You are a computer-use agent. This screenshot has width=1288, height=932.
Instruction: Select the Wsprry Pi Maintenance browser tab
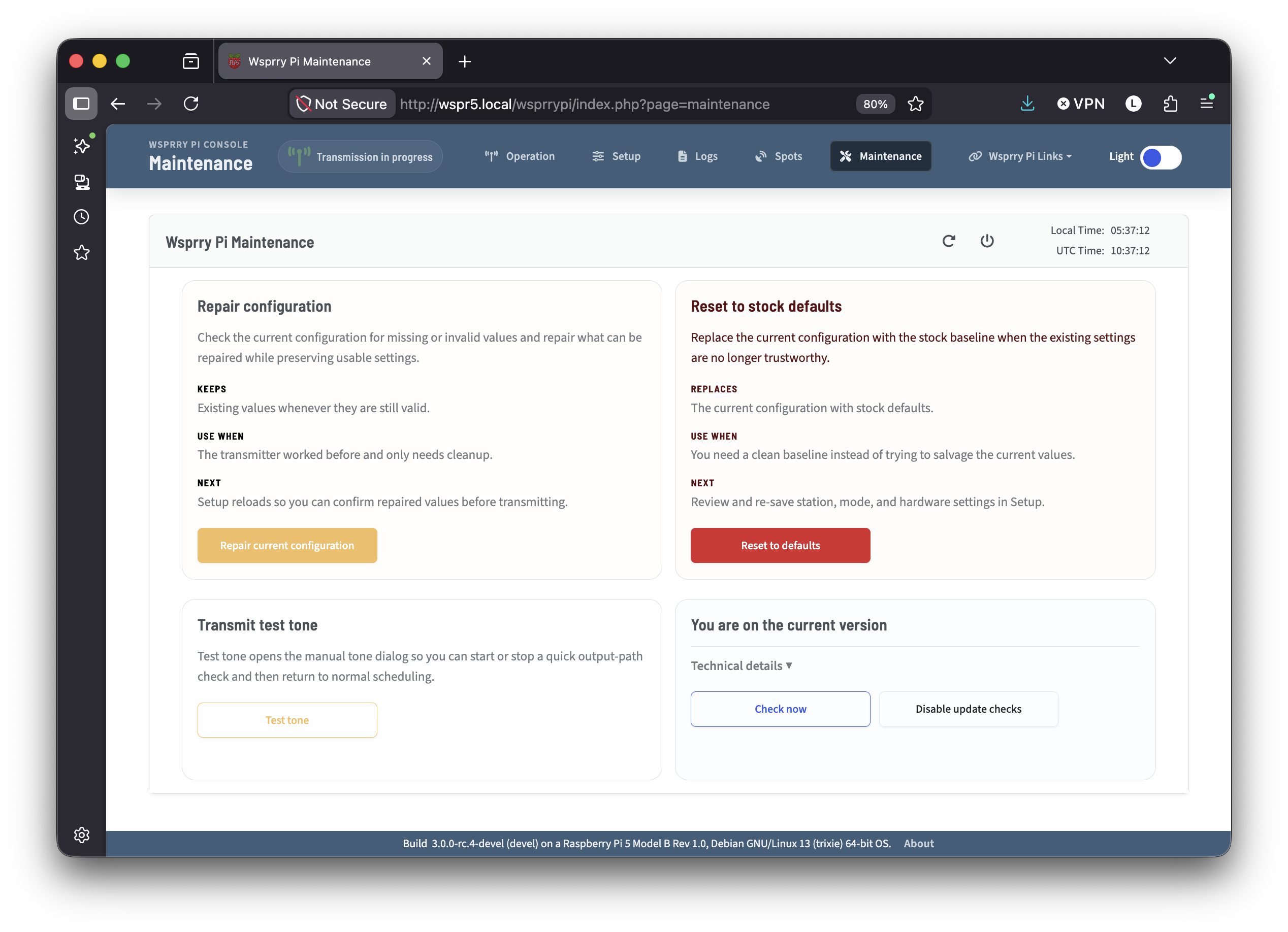click(x=331, y=61)
